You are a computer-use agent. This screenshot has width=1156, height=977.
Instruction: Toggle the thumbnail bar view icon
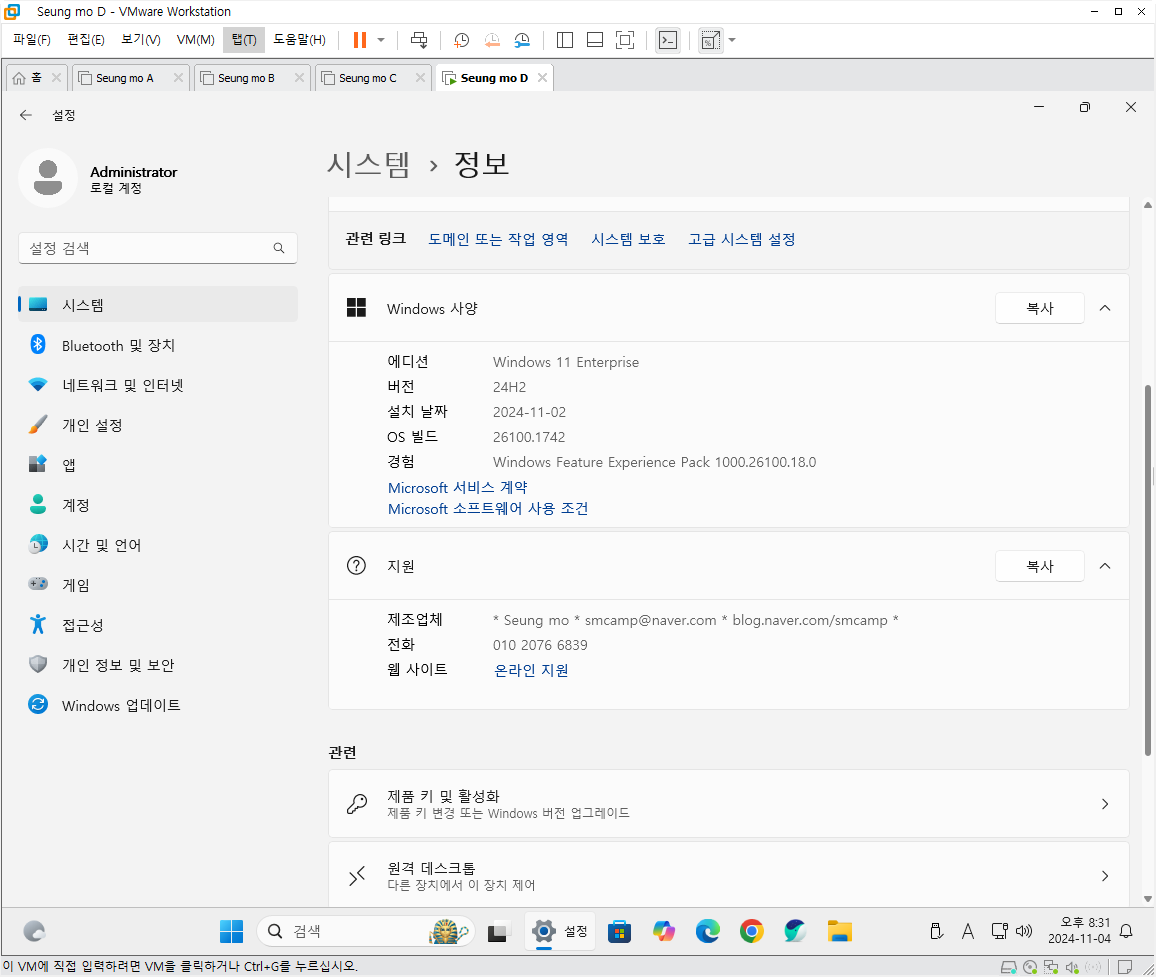tap(595, 40)
